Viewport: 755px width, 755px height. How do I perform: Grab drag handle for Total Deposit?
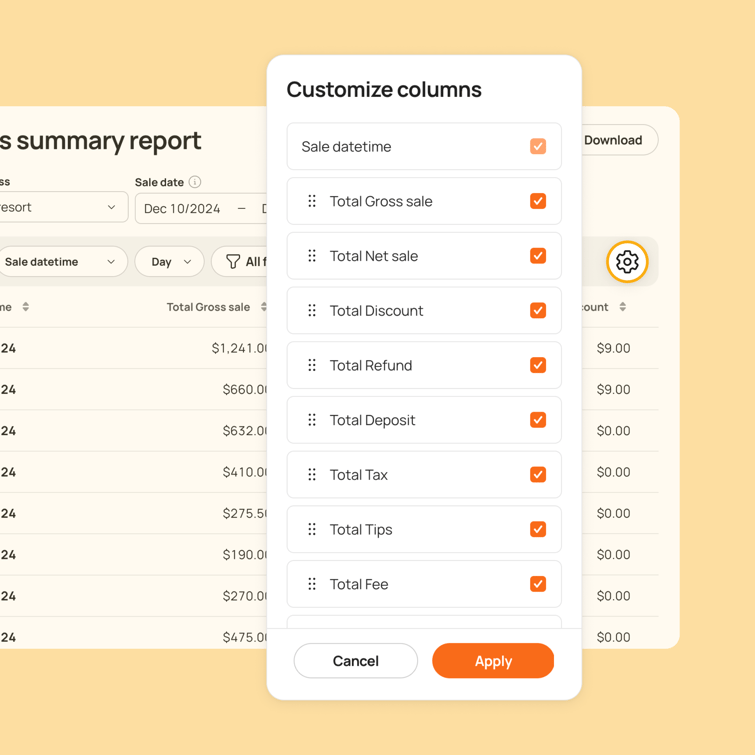(x=312, y=420)
